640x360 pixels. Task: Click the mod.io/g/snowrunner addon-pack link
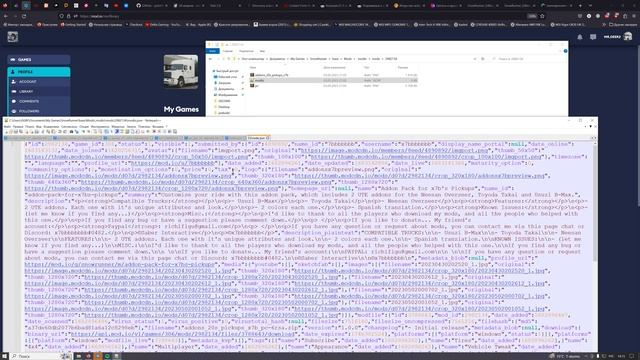click(120, 264)
